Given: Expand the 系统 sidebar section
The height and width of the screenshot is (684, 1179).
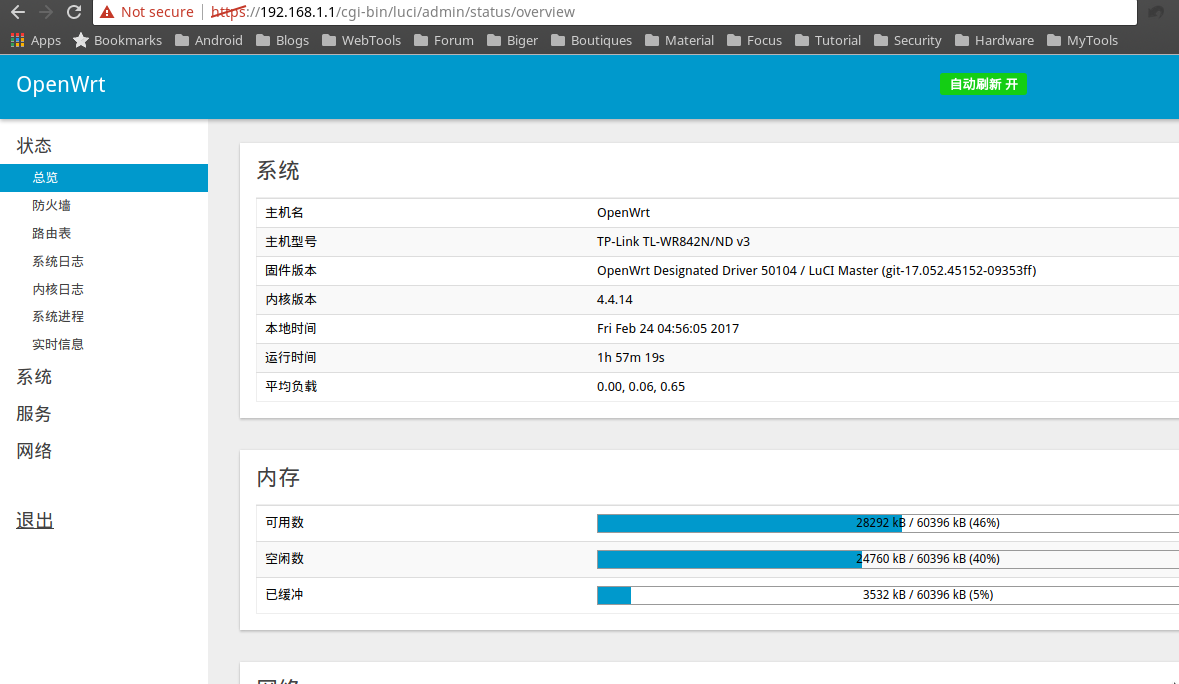Looking at the screenshot, I should [x=34, y=377].
